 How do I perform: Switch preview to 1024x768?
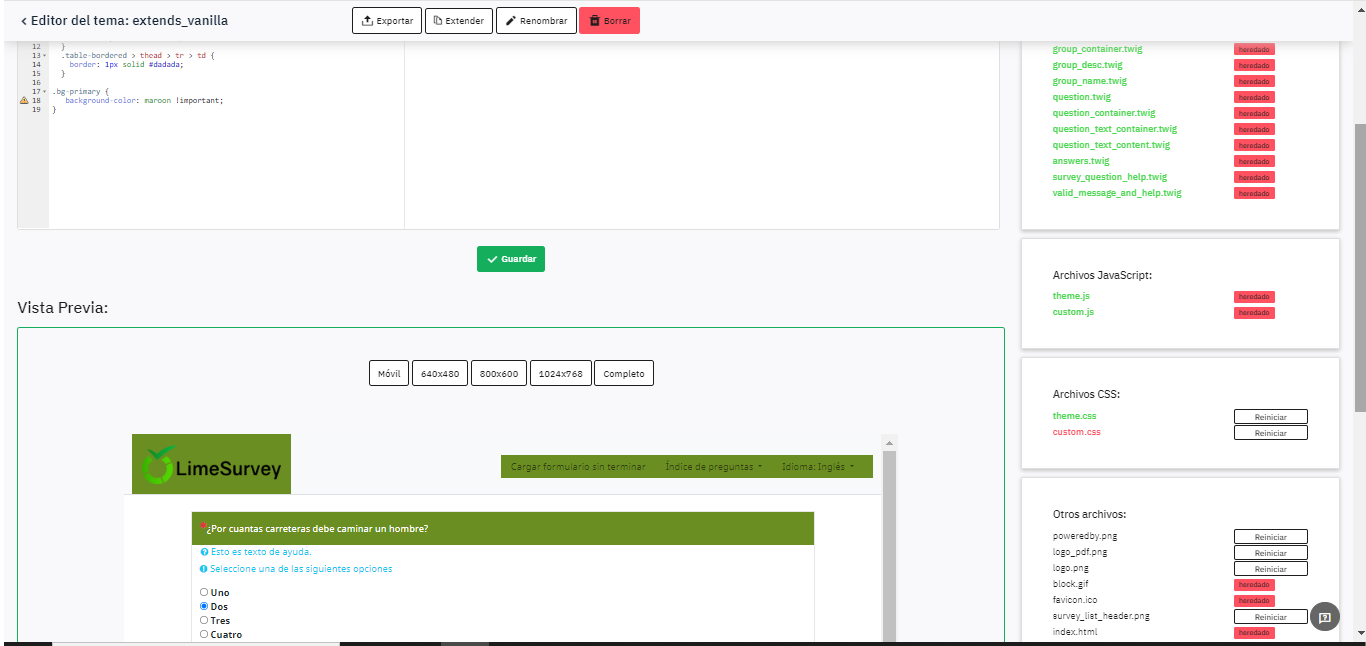561,374
